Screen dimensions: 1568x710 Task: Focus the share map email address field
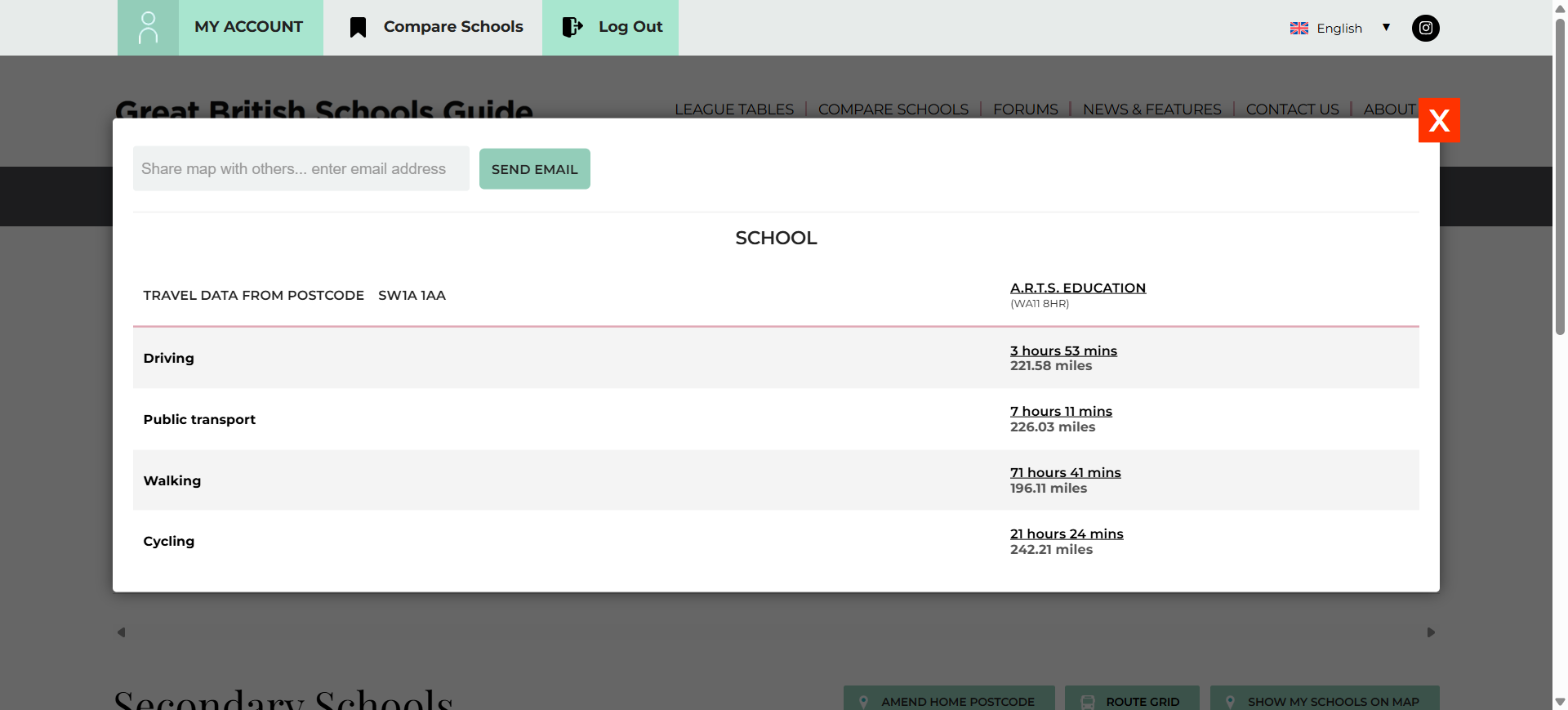click(x=301, y=168)
